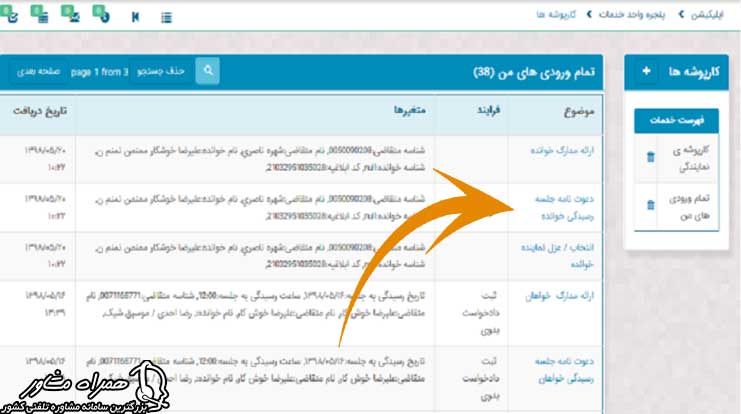The width and height of the screenshot is (741, 414).
Task: Click the حذف جستجو clear-search button
Action: coord(161,71)
